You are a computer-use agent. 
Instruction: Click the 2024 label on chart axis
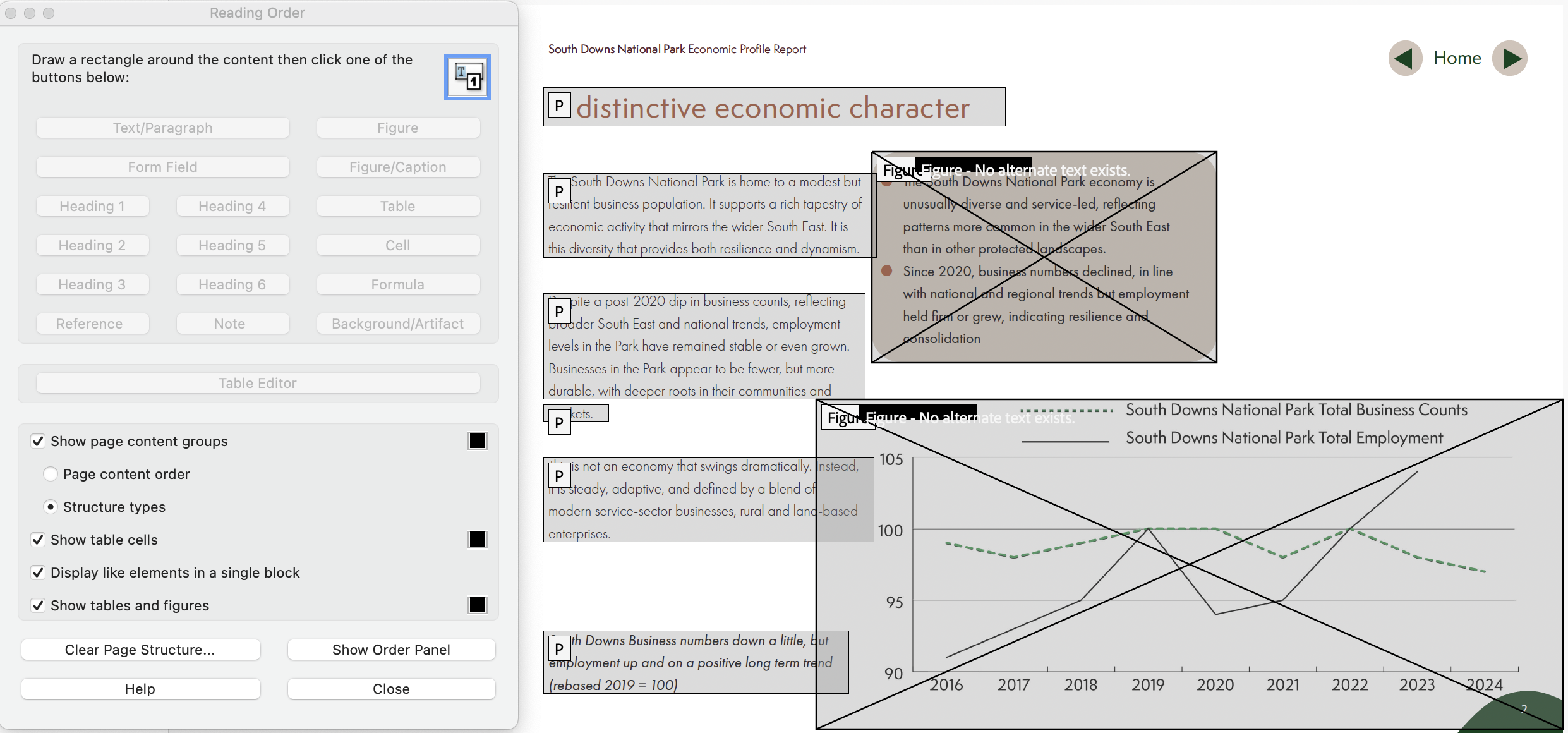coord(1484,685)
